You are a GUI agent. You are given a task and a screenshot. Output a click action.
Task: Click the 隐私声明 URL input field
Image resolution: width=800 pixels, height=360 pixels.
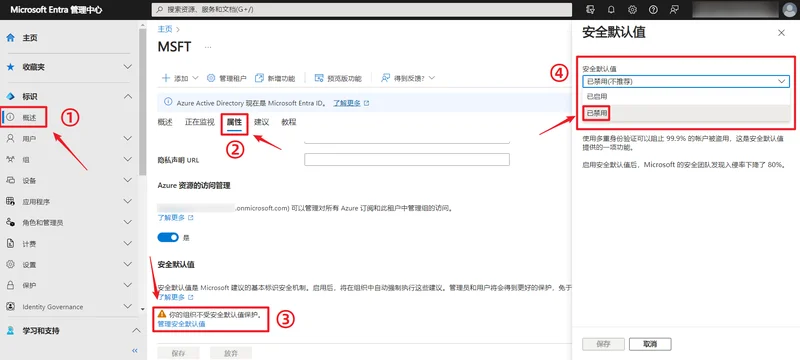point(407,160)
